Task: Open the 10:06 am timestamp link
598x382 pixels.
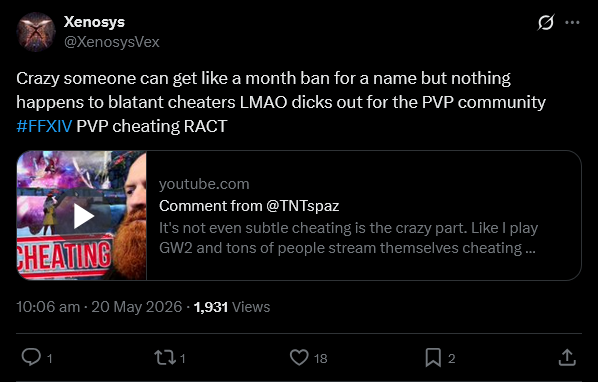Action: pos(48,307)
